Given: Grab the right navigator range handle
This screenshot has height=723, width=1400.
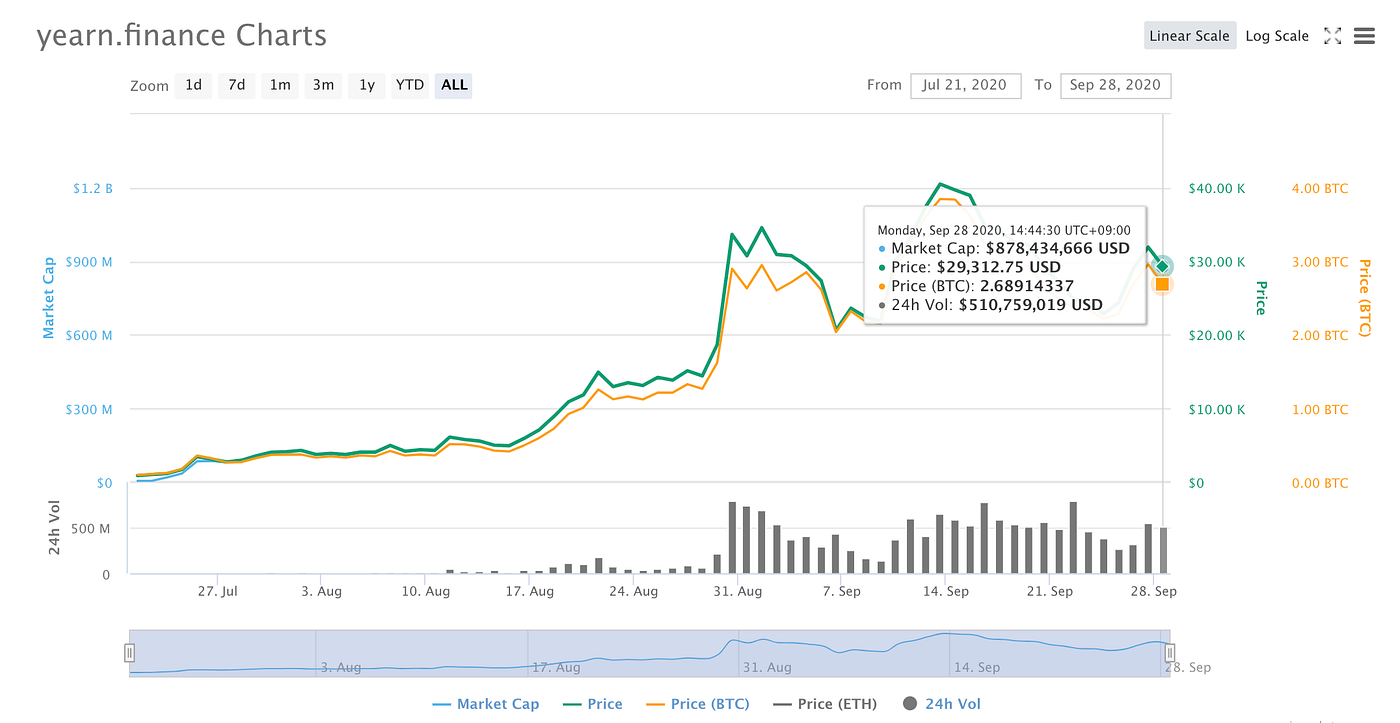Looking at the screenshot, I should (x=1169, y=653).
